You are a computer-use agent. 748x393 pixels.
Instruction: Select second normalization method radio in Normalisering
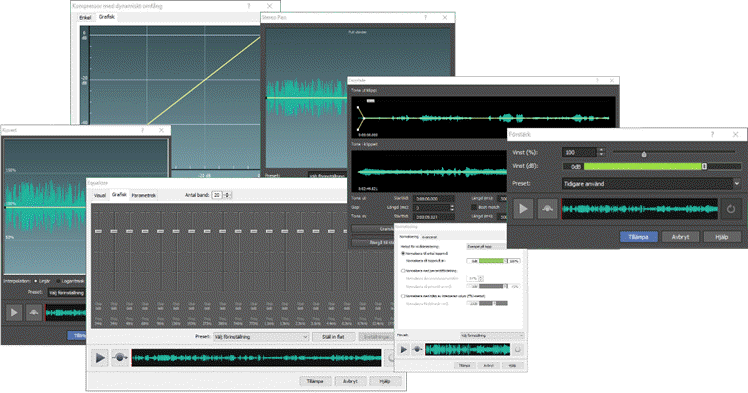[403, 271]
